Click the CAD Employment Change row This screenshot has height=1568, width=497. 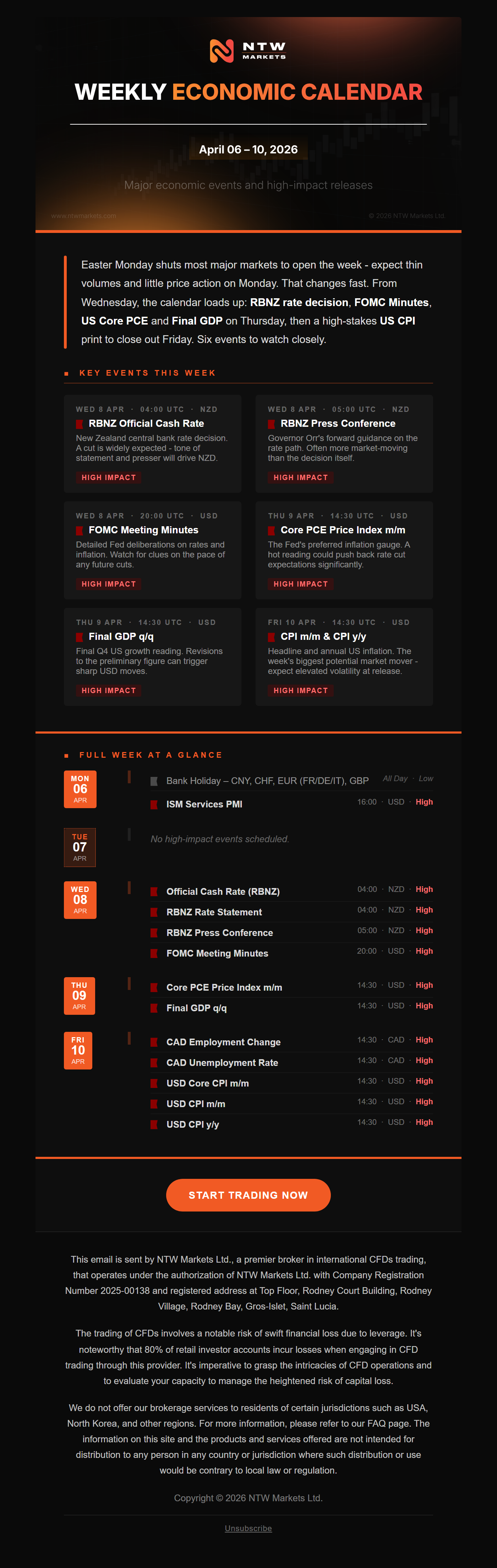click(x=292, y=1043)
